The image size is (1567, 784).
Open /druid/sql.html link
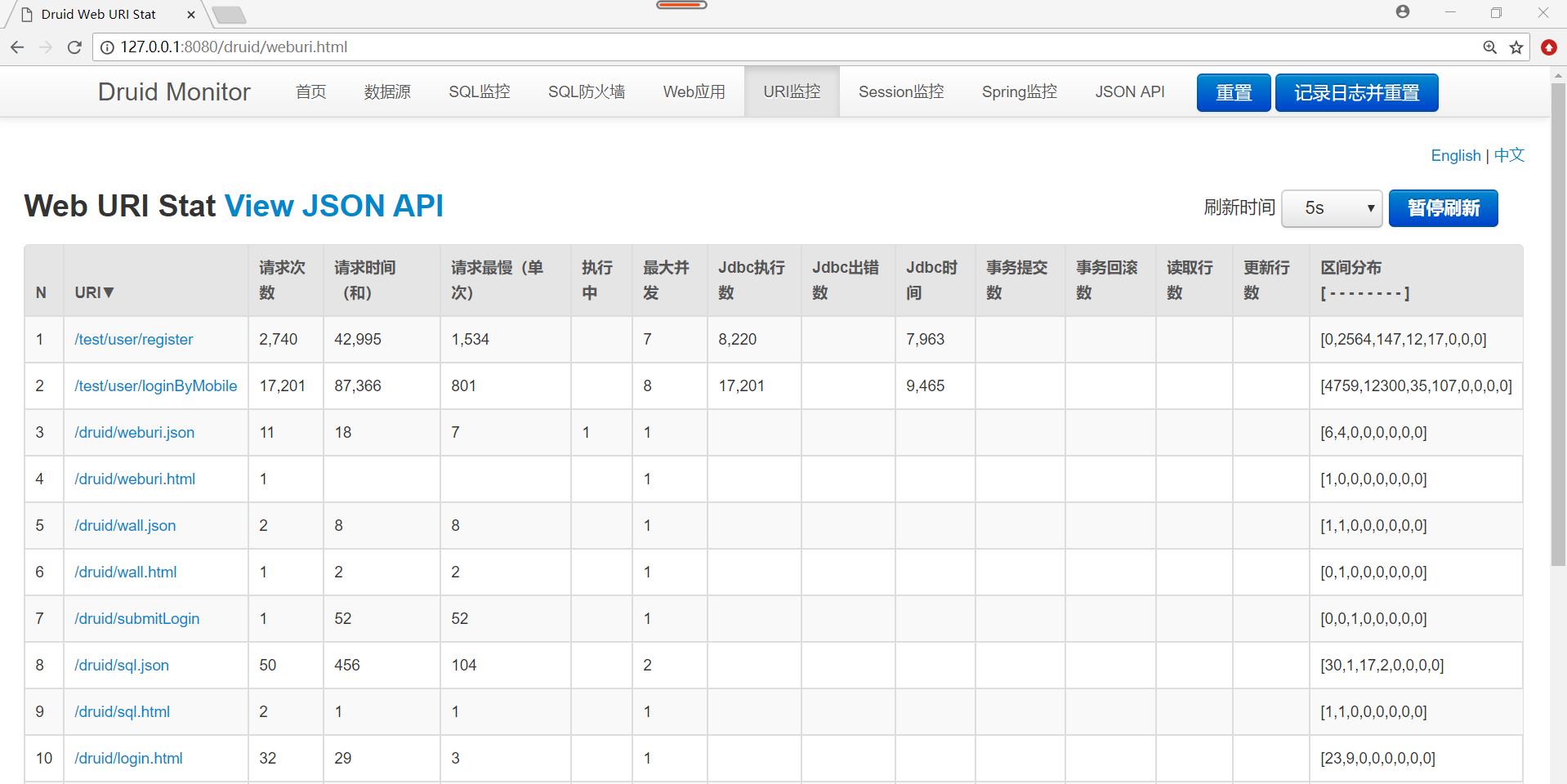click(123, 712)
